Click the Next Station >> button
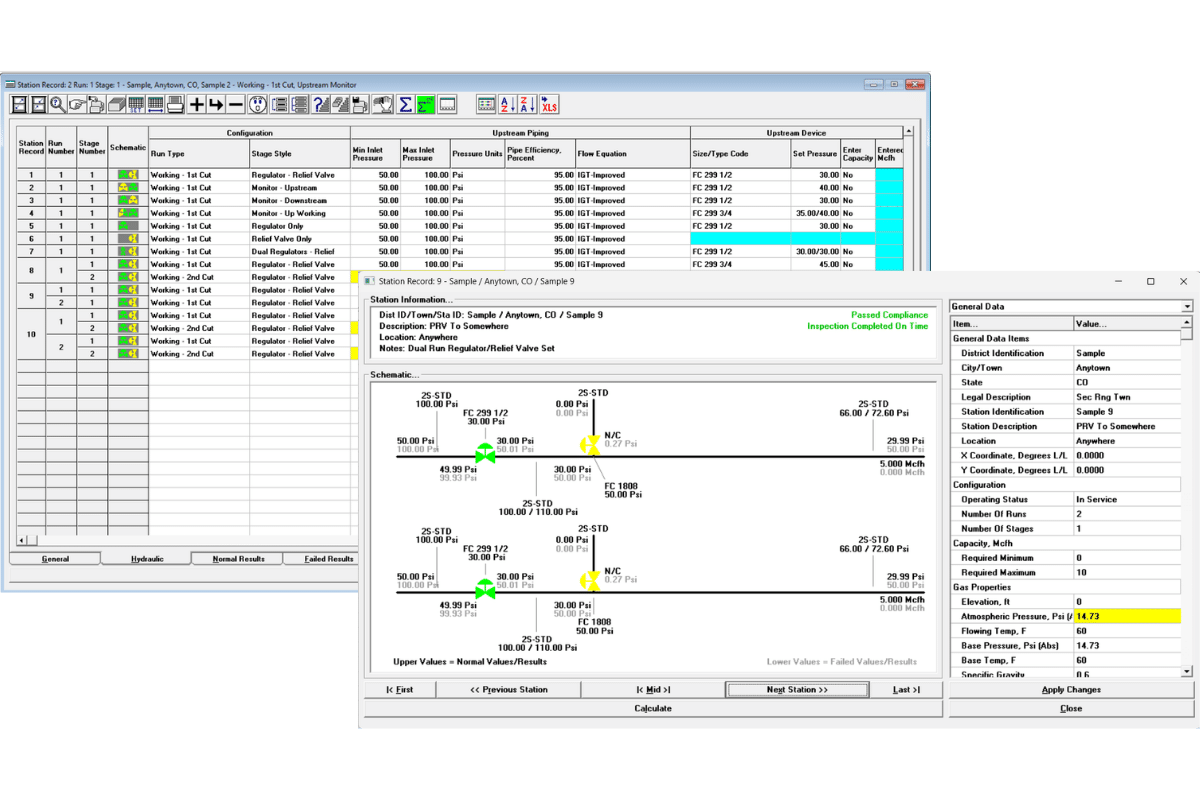This screenshot has height=800, width=1200. [x=797, y=690]
